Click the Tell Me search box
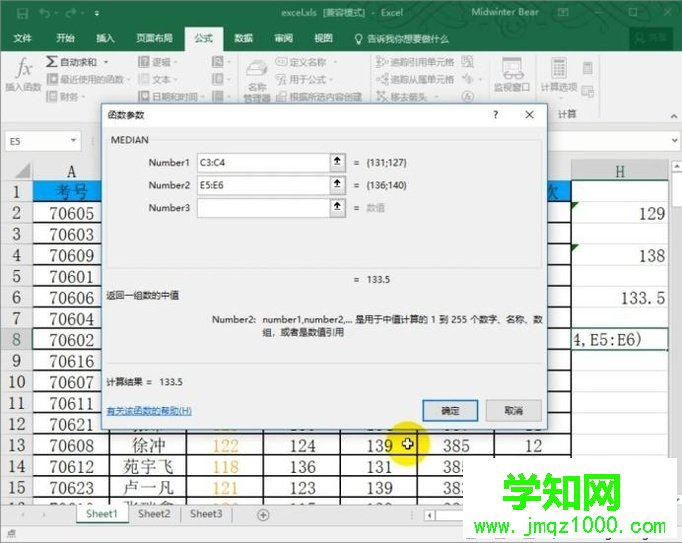682x543 pixels. pyautogui.click(x=402, y=39)
